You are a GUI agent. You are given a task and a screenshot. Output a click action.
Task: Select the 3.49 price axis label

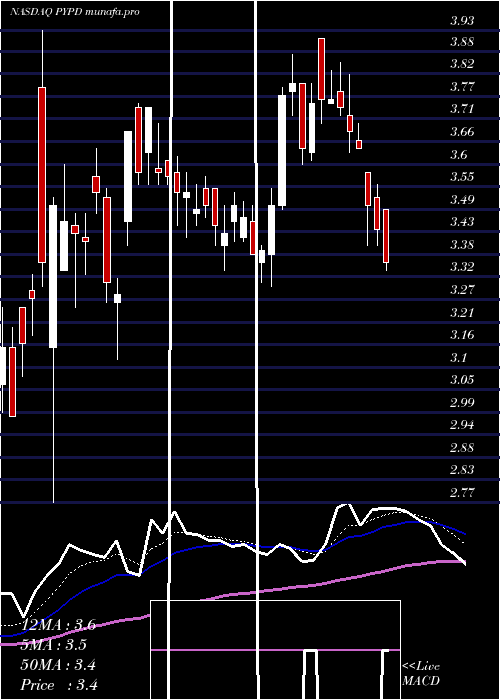click(x=462, y=200)
